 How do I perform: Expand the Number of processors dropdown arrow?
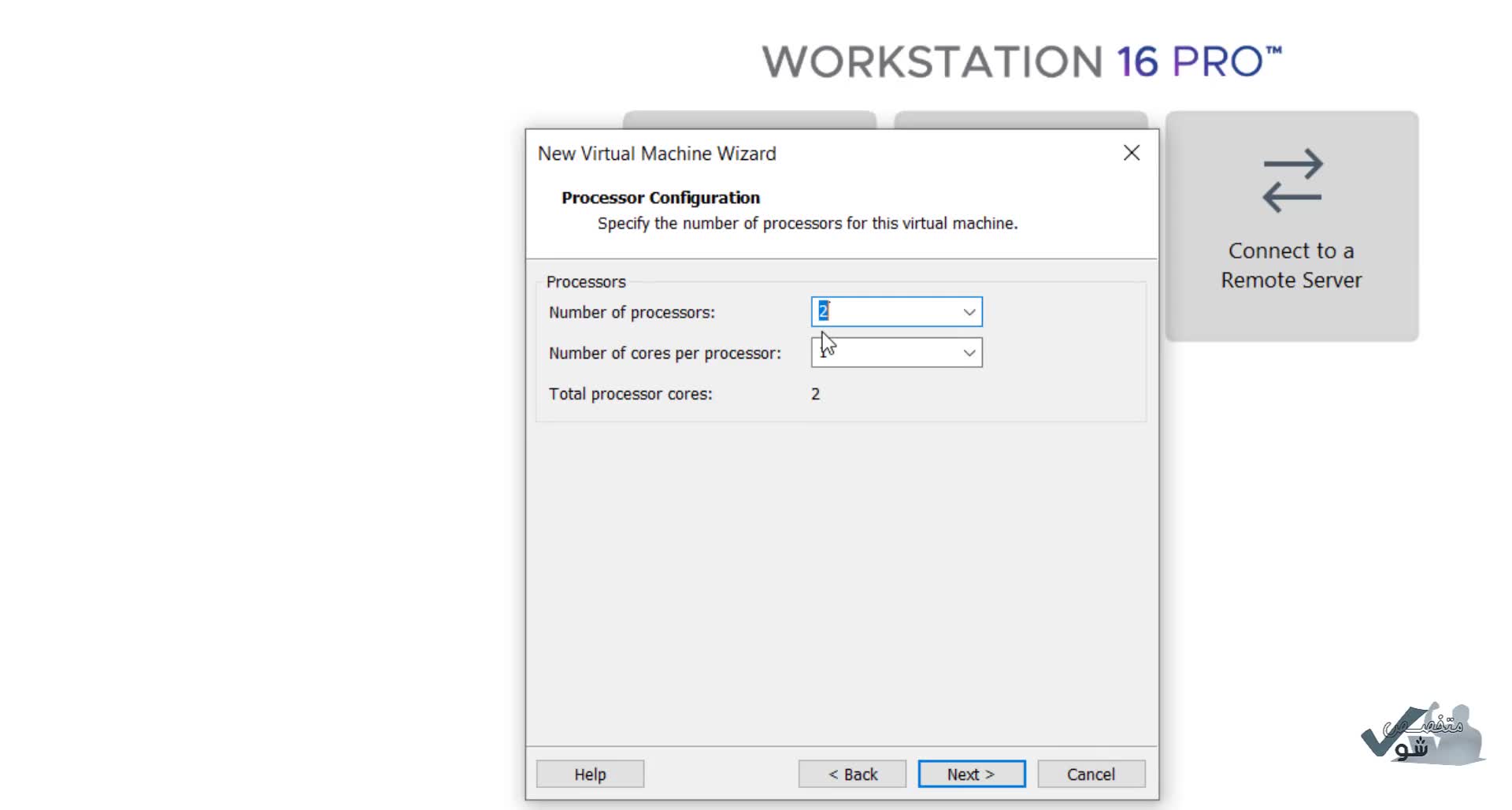click(x=969, y=312)
